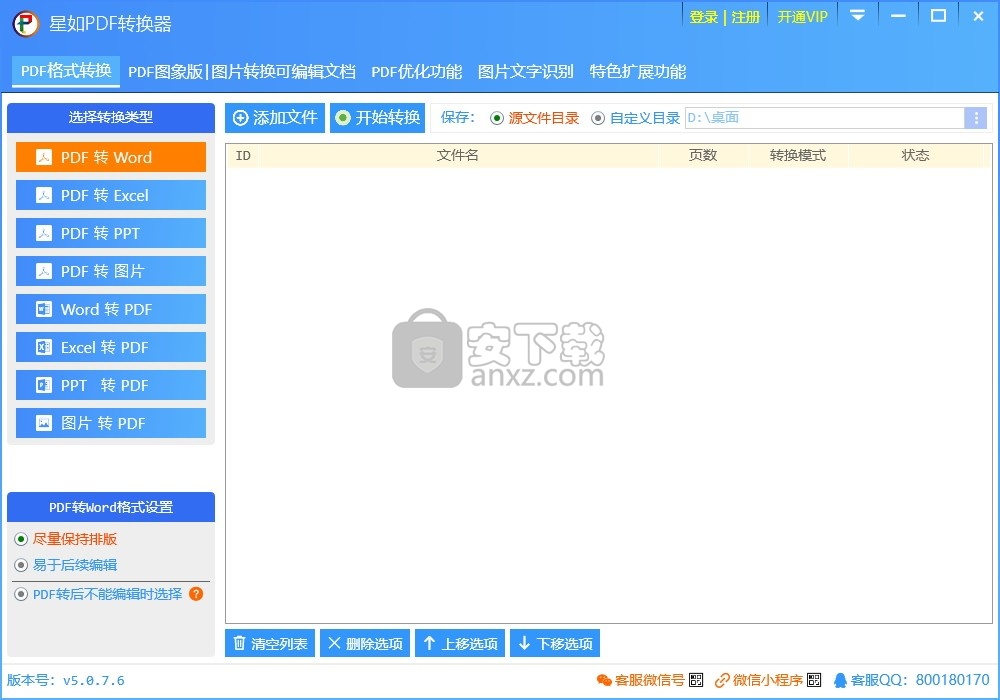The image size is (1000, 700).
Task: Click the orange question mark help icon
Action: 196,594
